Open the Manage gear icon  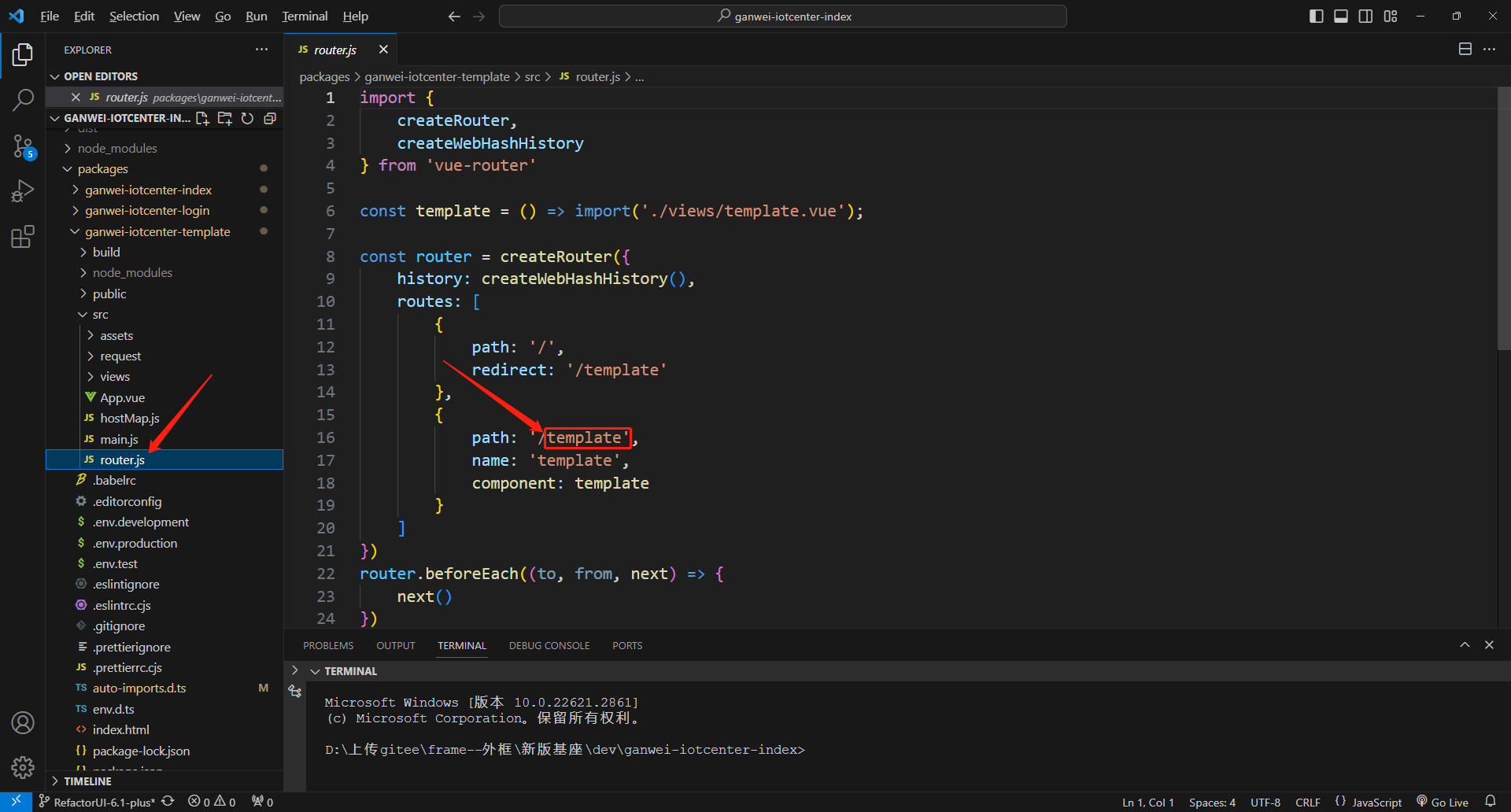pos(23,767)
